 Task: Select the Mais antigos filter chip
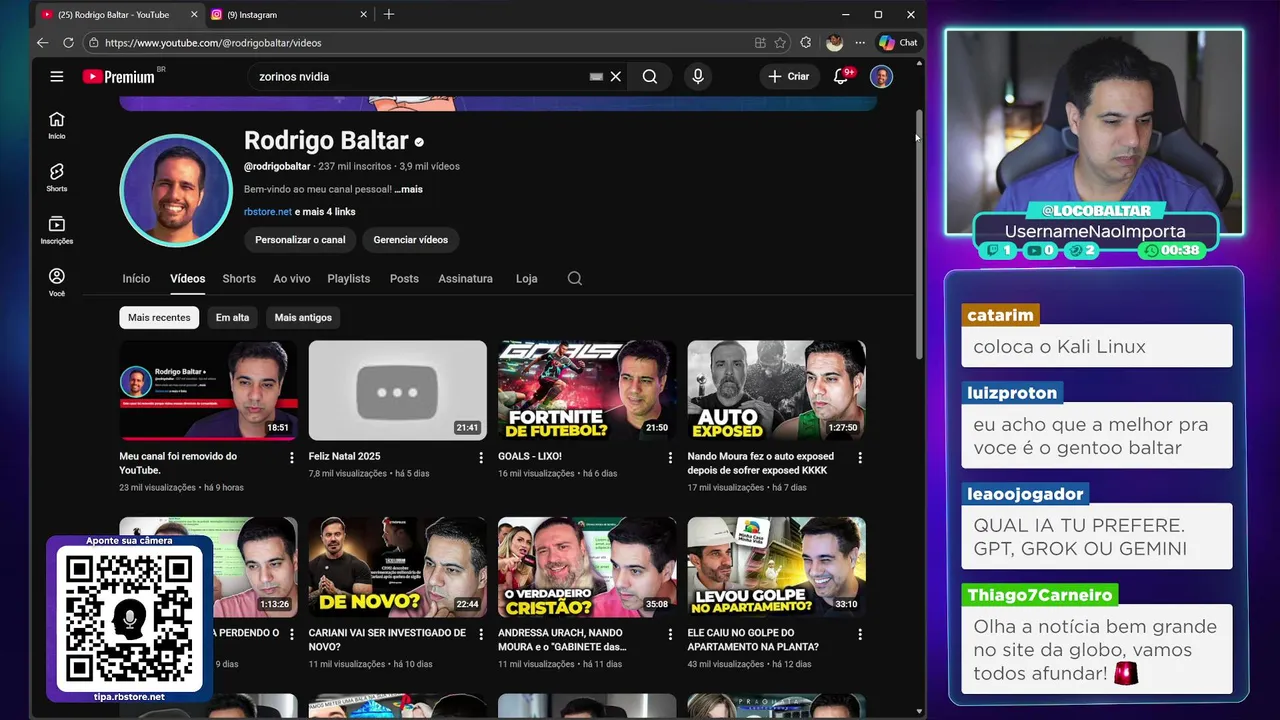[x=303, y=317]
